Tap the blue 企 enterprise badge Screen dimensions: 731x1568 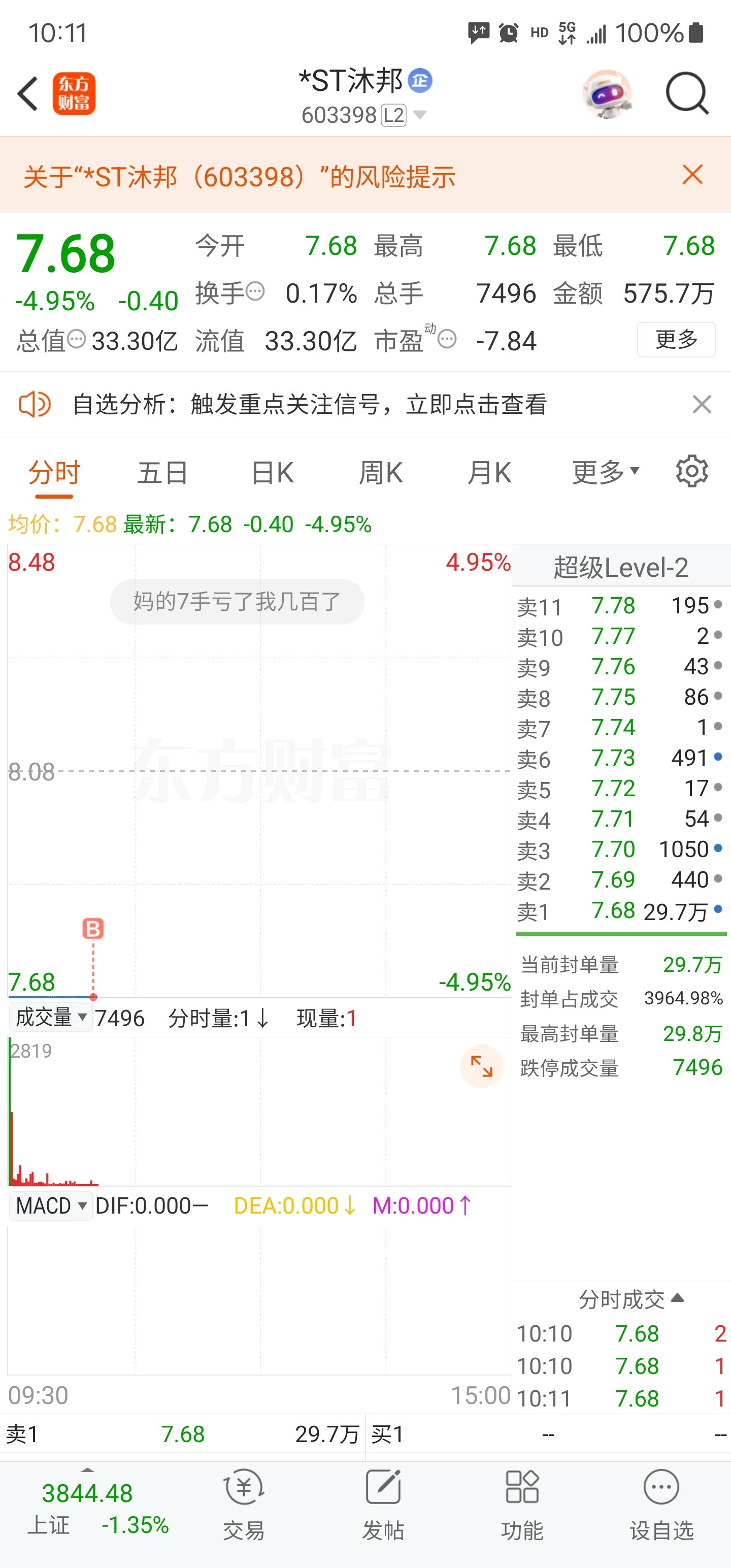[420, 80]
